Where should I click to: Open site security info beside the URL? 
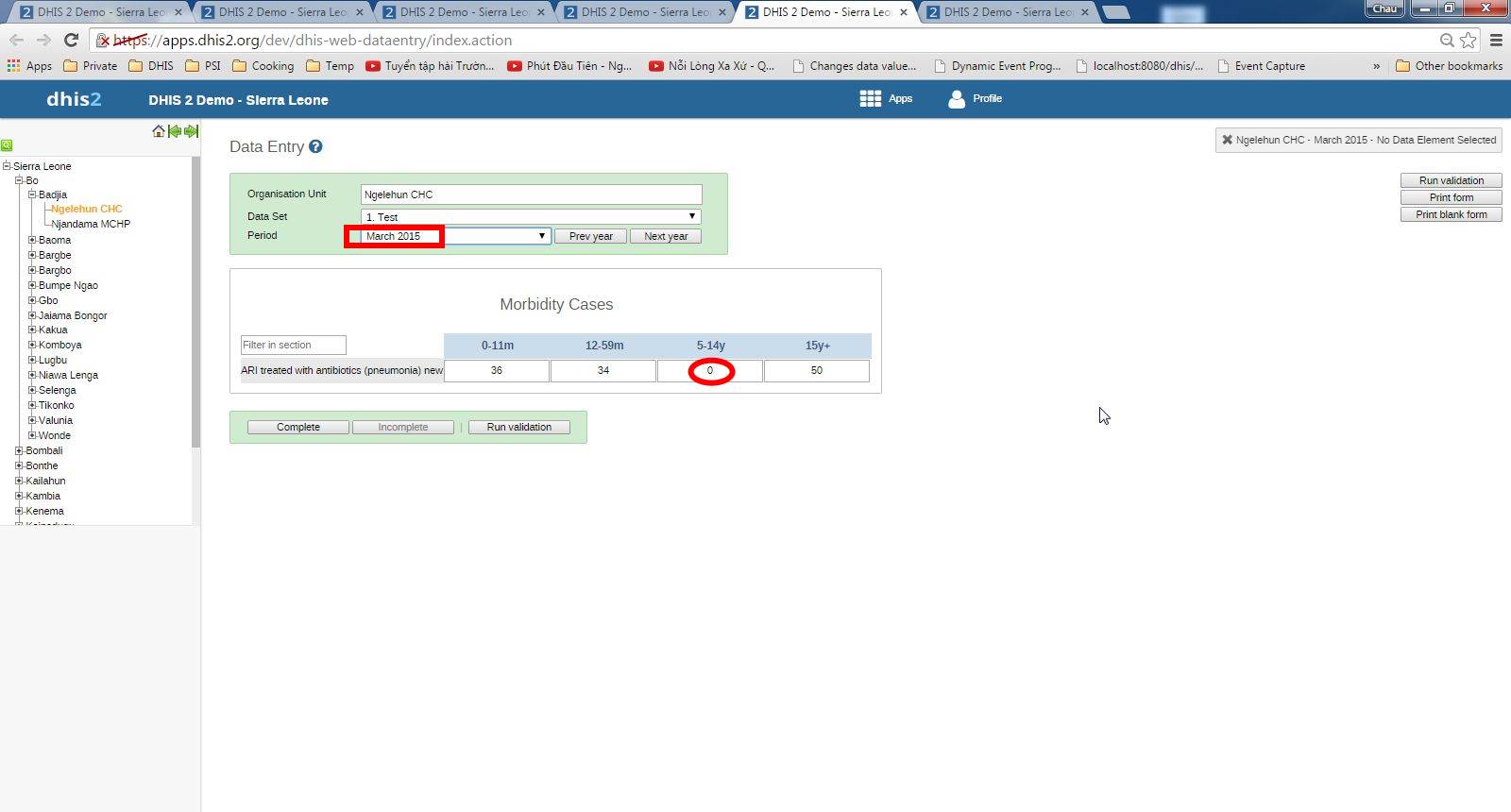[103, 41]
